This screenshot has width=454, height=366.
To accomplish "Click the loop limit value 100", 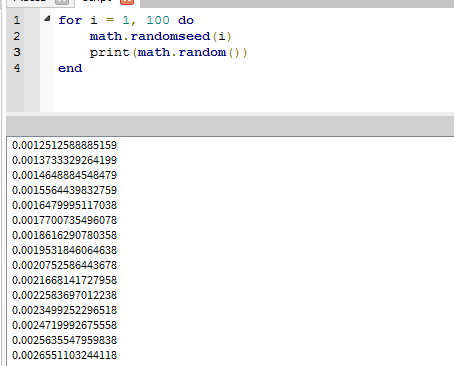I will tap(158, 20).
